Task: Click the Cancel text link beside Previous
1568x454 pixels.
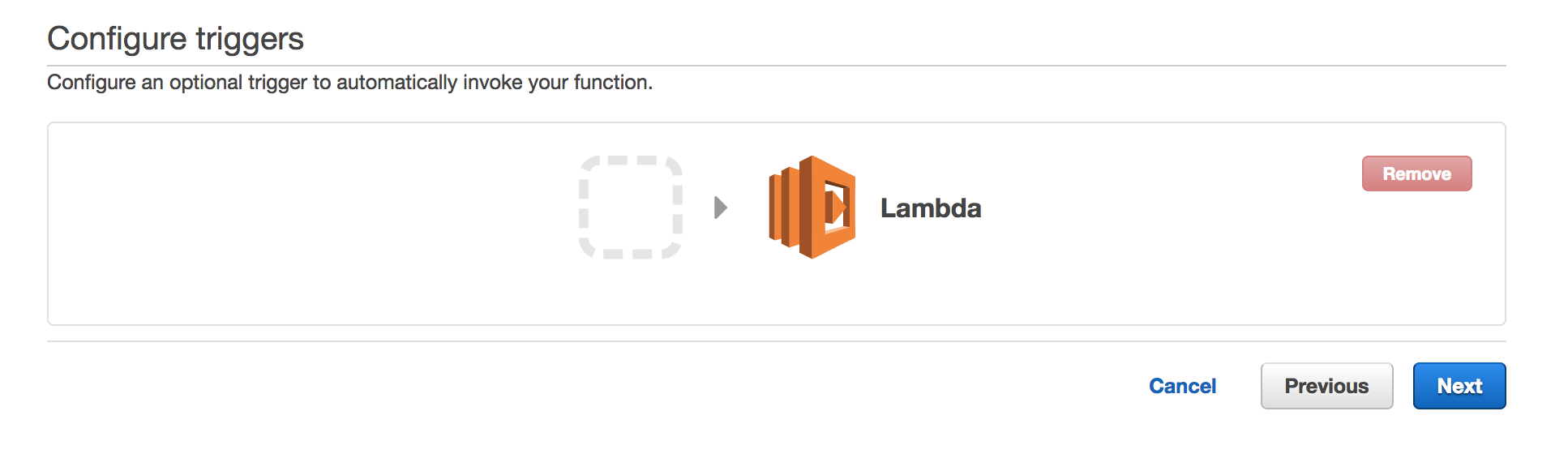Action: point(1182,386)
